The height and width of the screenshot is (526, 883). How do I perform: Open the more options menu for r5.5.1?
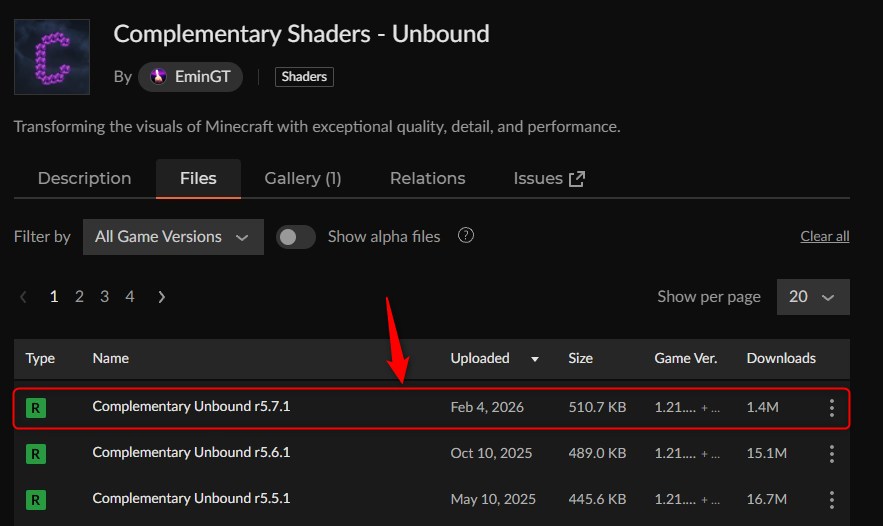pyautogui.click(x=832, y=500)
